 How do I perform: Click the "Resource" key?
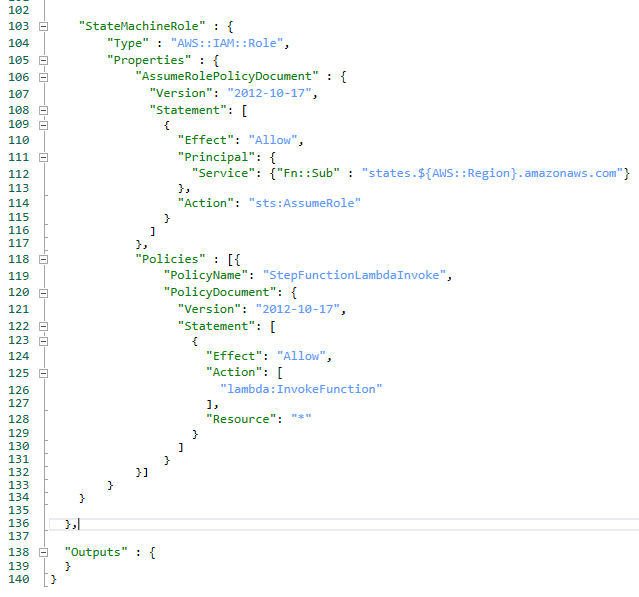pos(241,419)
